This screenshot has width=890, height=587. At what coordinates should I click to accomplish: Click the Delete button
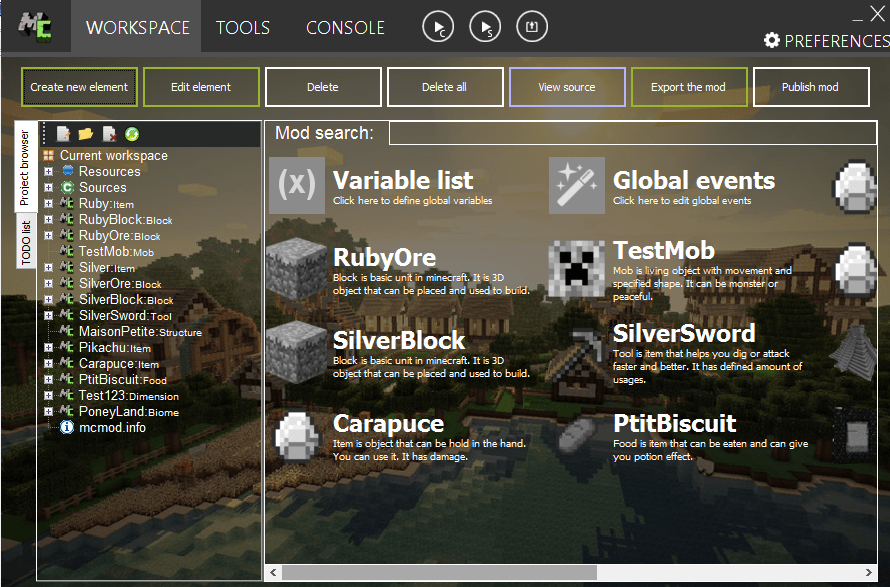pyautogui.click(x=323, y=87)
